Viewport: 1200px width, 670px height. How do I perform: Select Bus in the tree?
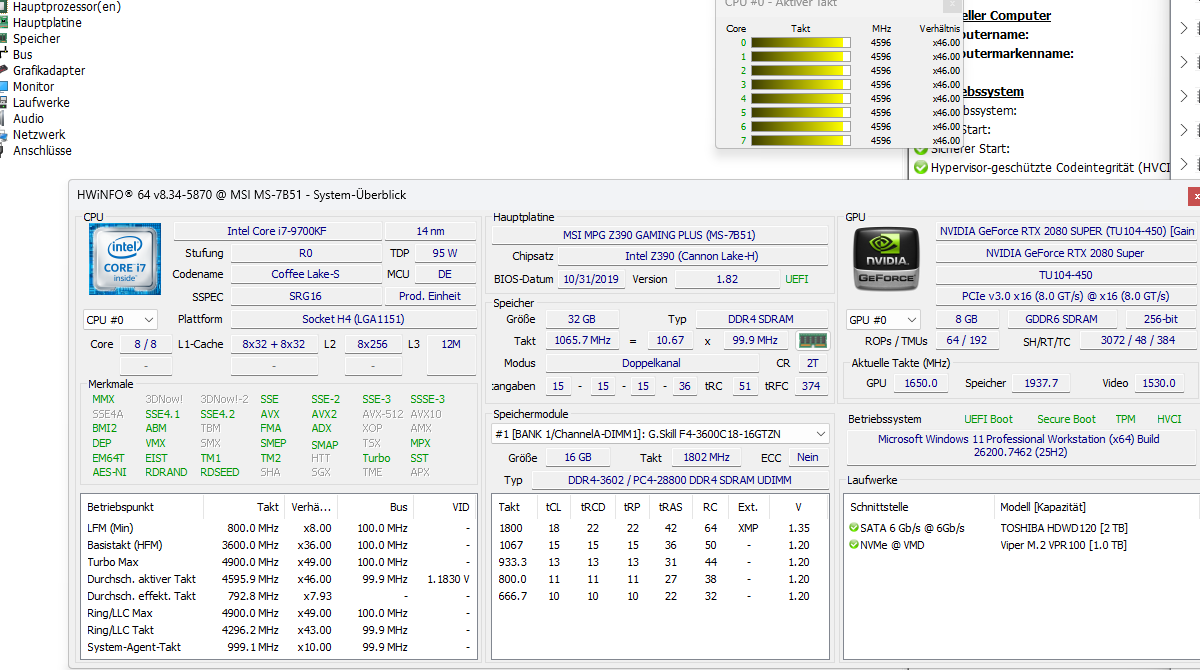[22, 54]
